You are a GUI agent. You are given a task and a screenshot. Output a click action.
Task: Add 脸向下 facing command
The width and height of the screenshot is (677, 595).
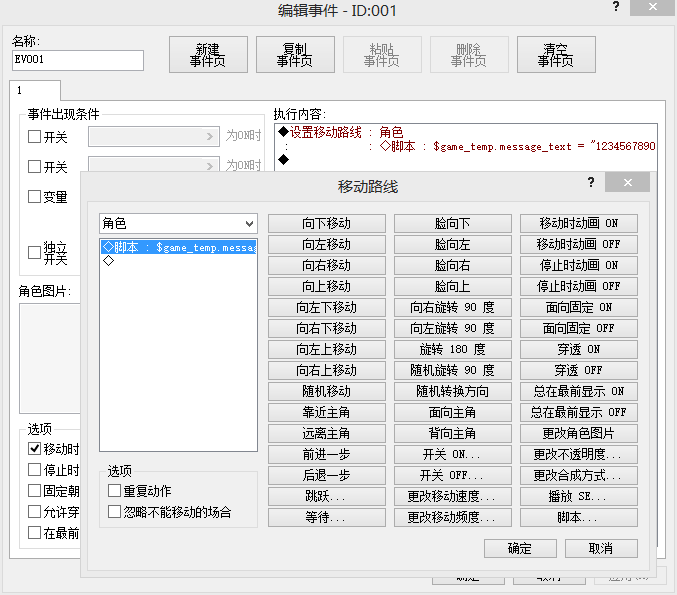tap(452, 224)
